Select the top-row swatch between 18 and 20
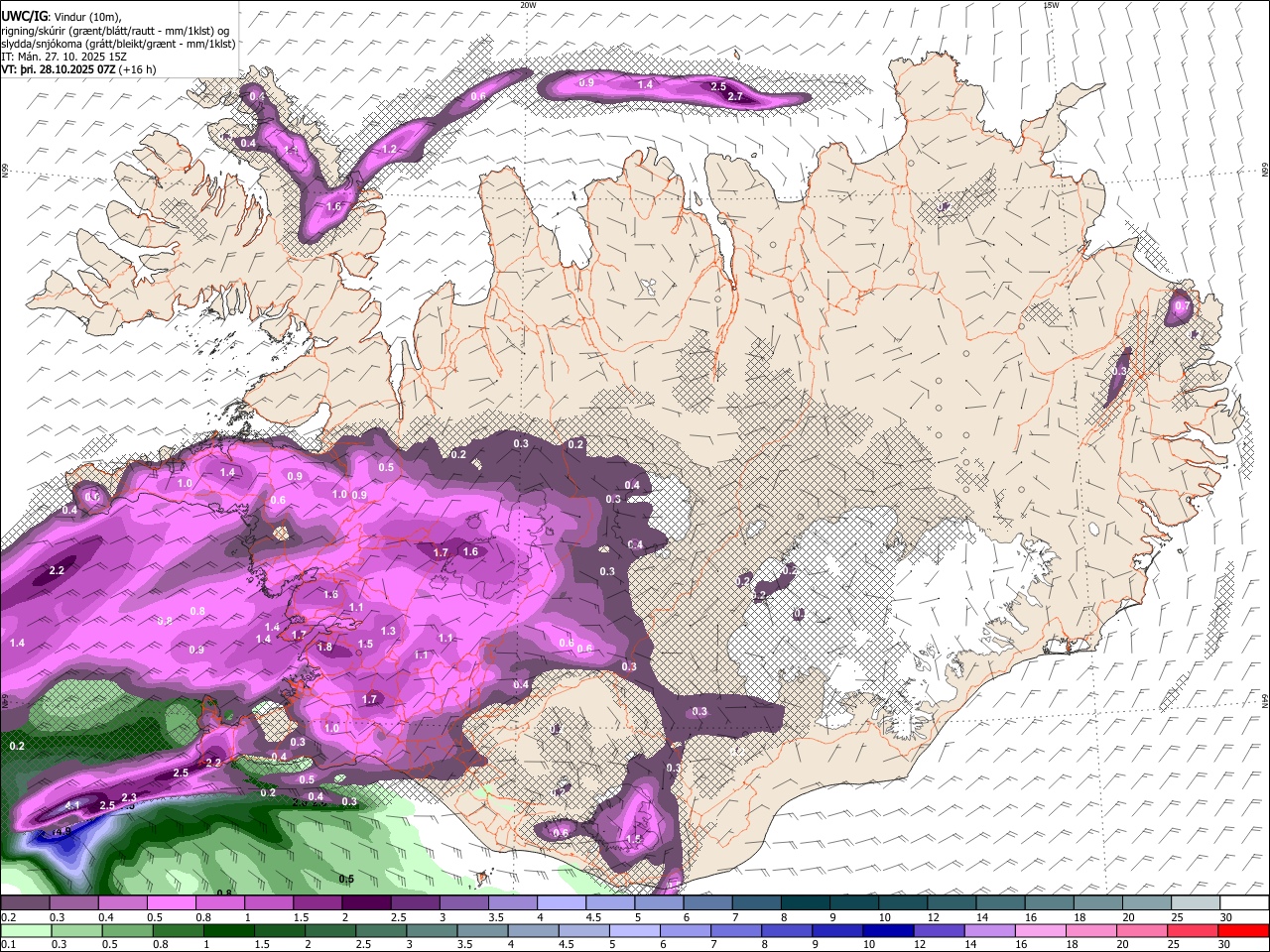This screenshot has height=952, width=1270. 1098,902
